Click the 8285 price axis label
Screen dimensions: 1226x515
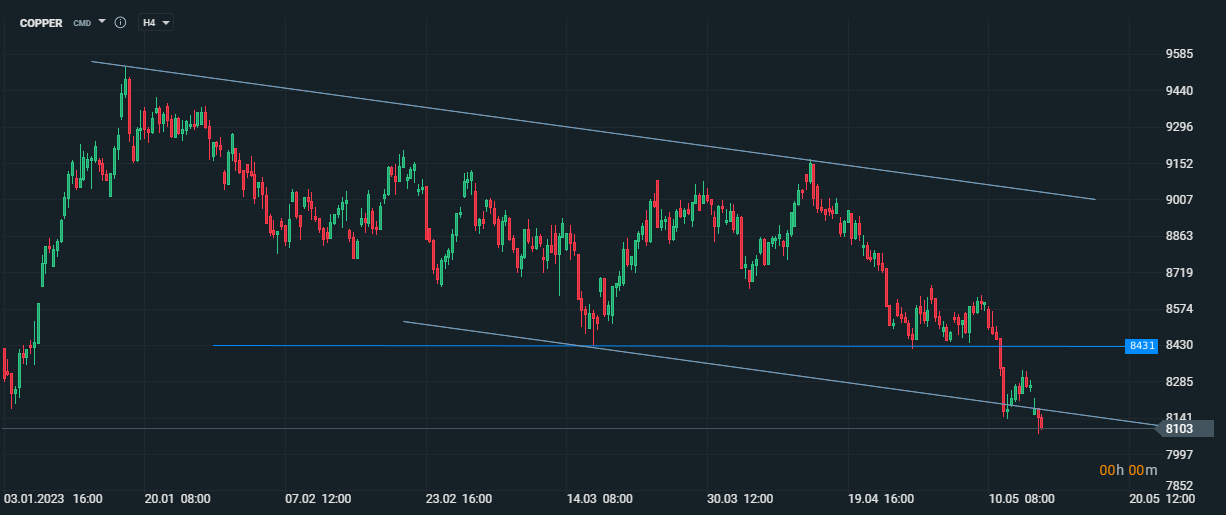pos(1181,381)
